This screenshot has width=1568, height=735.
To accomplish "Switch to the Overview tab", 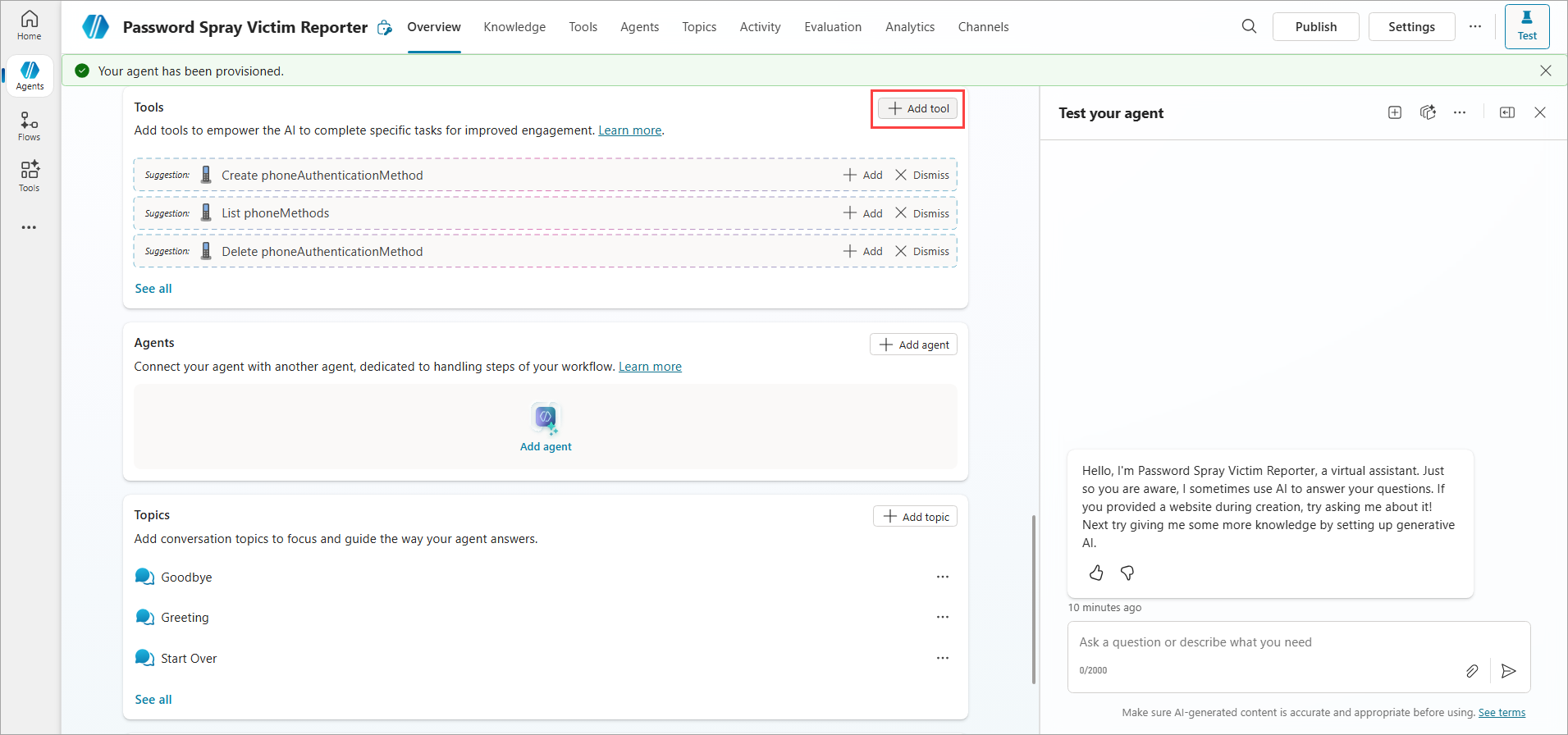I will [x=434, y=27].
